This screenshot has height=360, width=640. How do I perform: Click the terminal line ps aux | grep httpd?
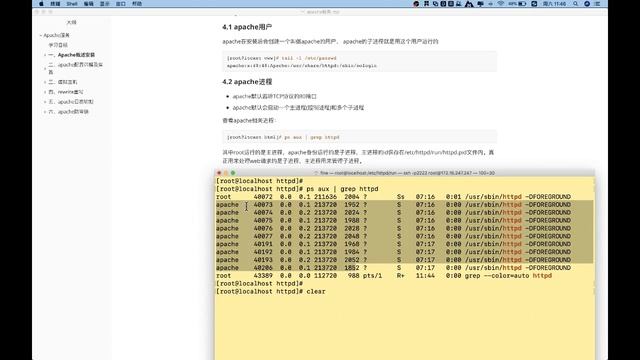tap(297, 189)
